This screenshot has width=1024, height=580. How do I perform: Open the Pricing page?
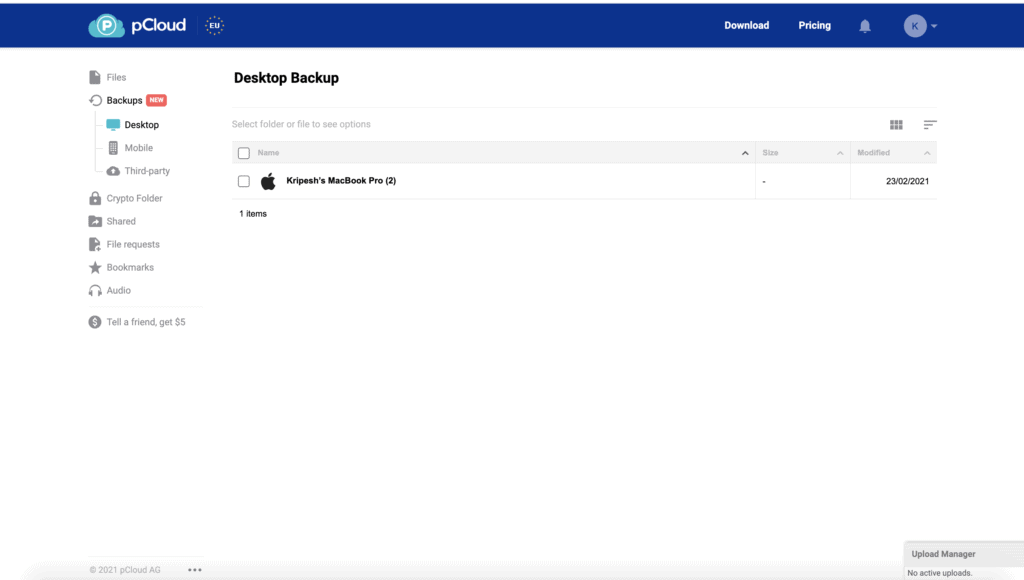pyautogui.click(x=814, y=25)
